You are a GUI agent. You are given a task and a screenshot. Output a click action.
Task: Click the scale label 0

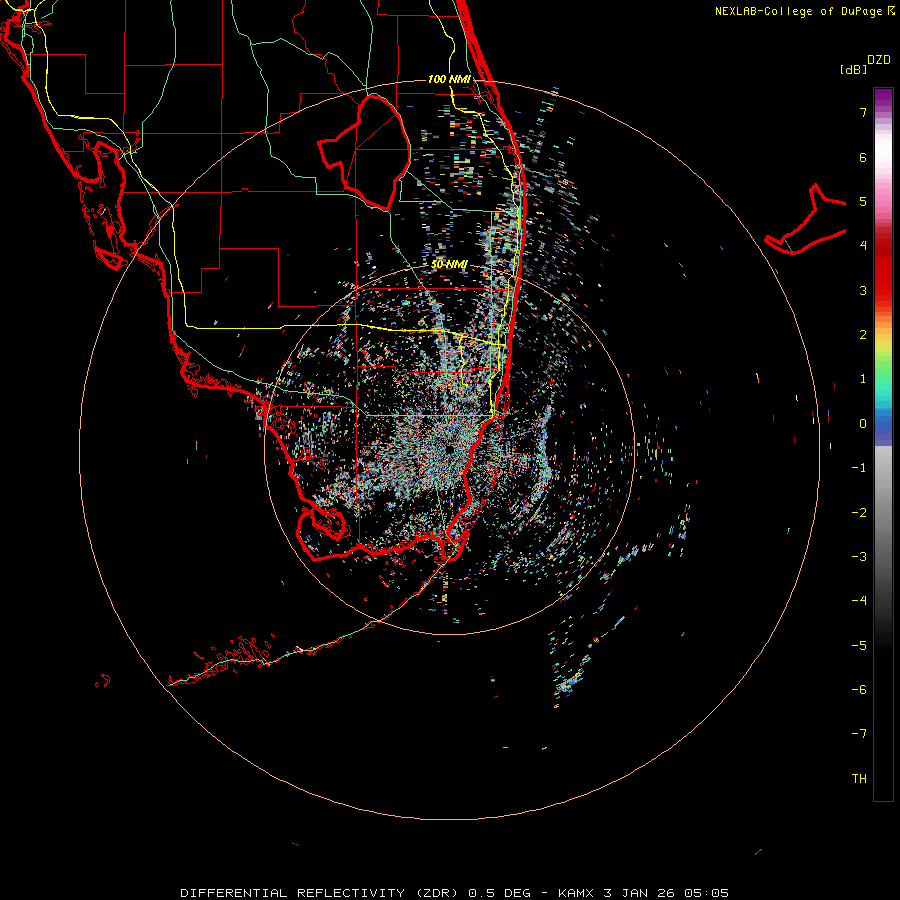[863, 424]
